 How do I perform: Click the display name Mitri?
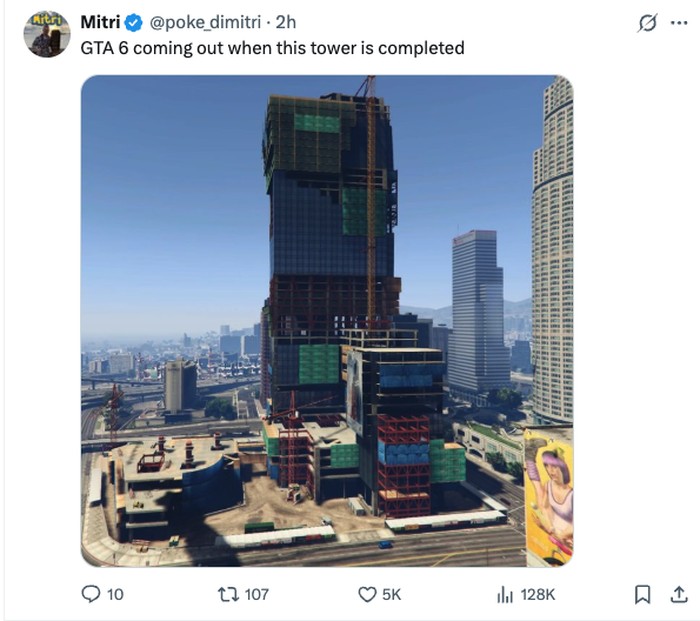click(x=100, y=22)
